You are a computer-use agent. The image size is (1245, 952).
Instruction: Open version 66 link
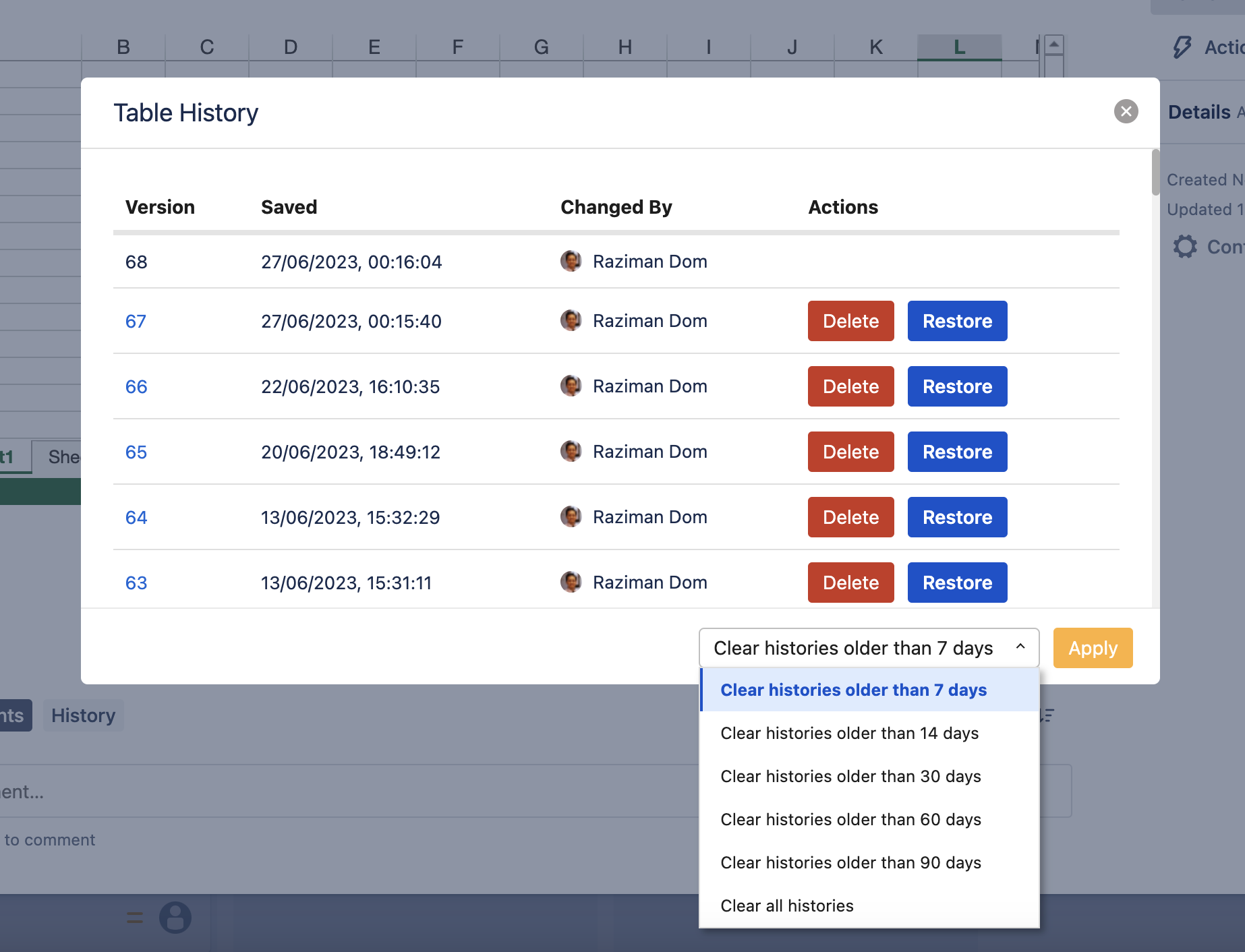[x=136, y=387]
